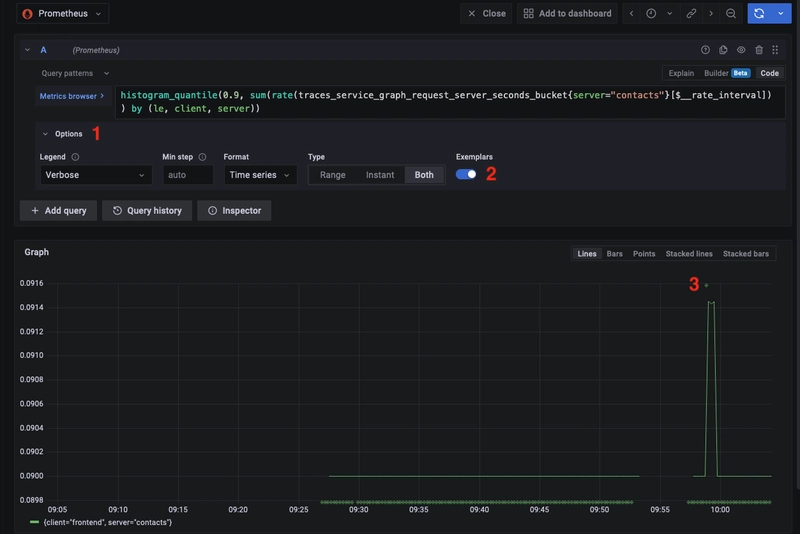800x534 pixels.
Task: Shift time range backward arrow
Action: click(x=632, y=14)
